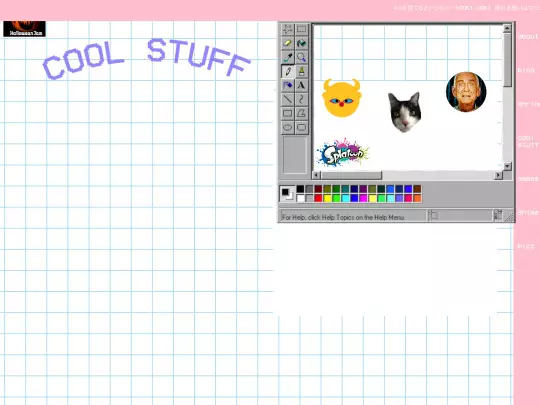Open the bald old man portrait

point(466,92)
